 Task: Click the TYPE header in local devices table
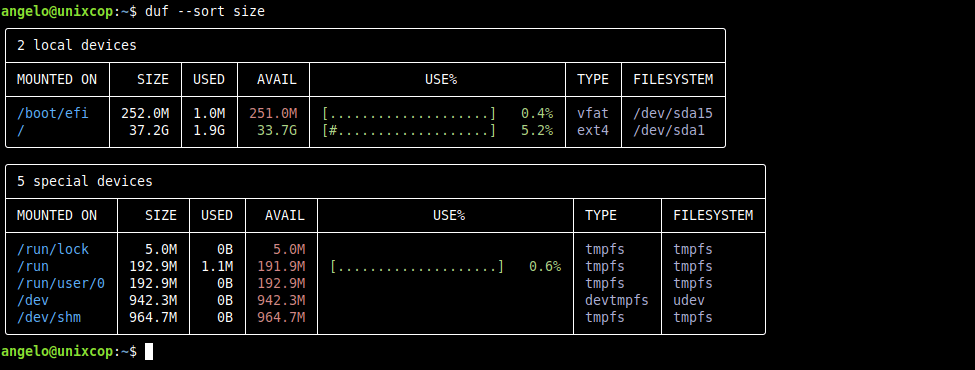[x=593, y=80]
